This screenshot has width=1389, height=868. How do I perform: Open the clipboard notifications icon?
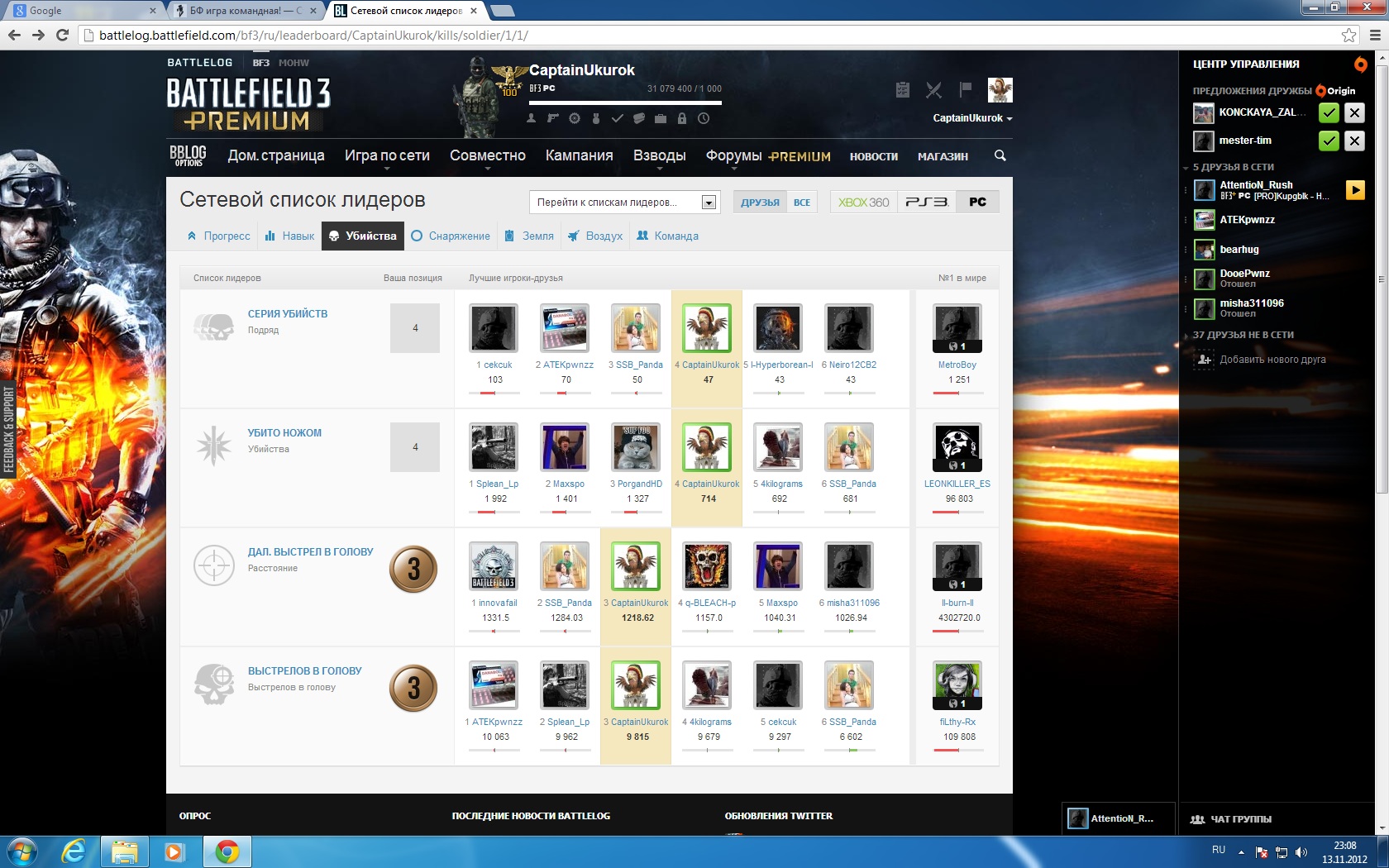tap(903, 90)
